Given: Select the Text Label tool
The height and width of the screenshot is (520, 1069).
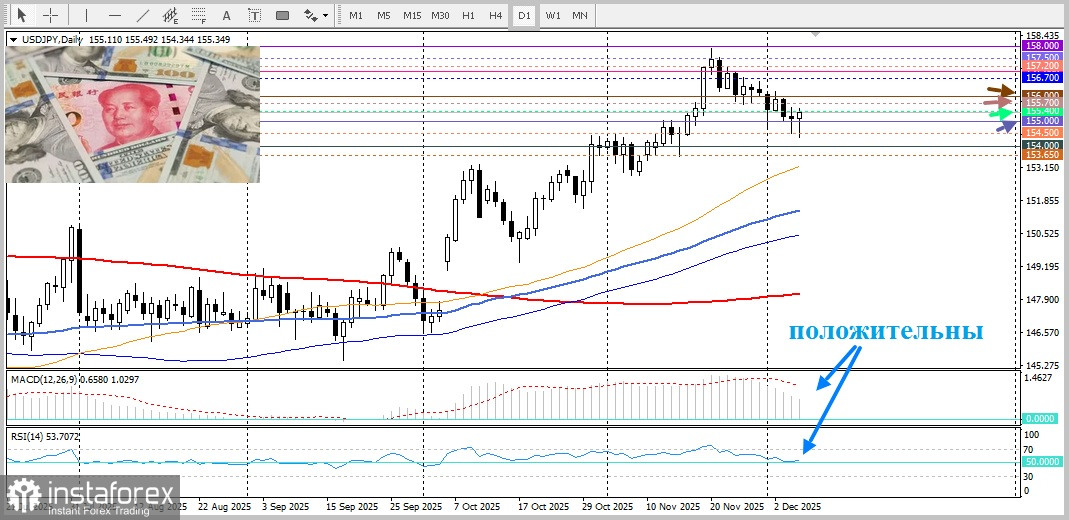Looking at the screenshot, I should (254, 15).
